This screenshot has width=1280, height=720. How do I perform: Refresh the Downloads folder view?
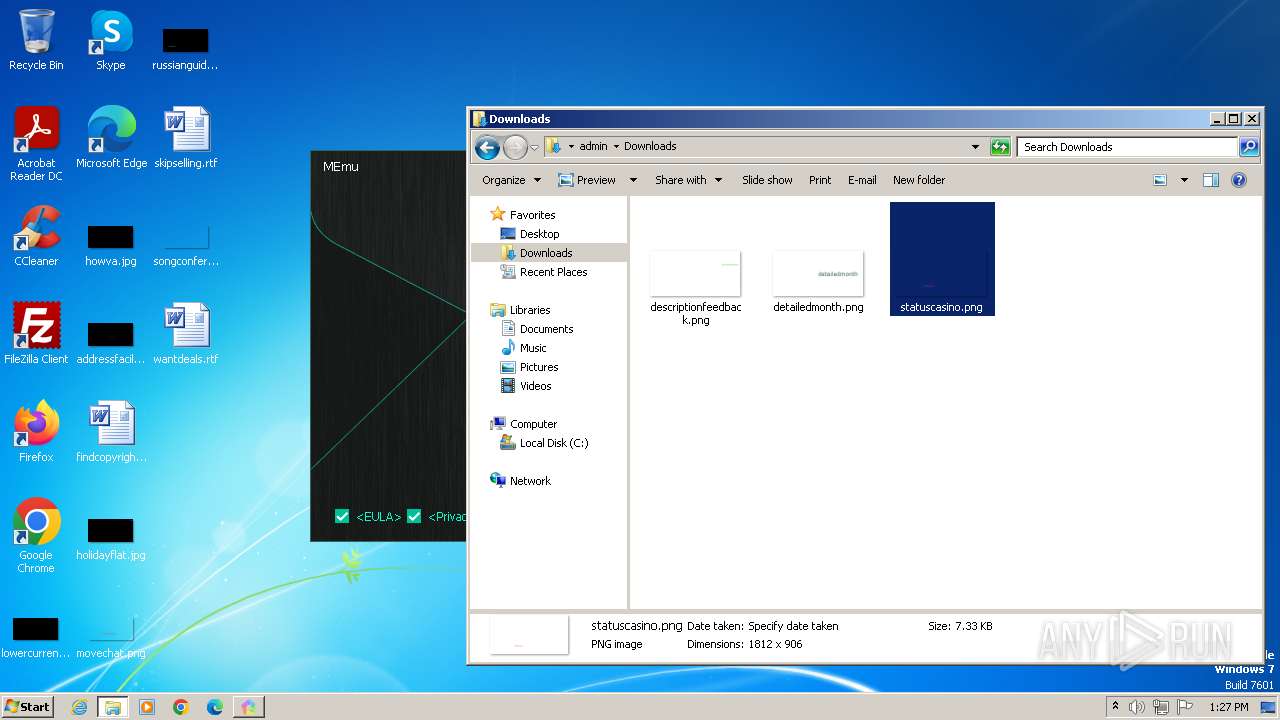pyautogui.click(x=1000, y=147)
